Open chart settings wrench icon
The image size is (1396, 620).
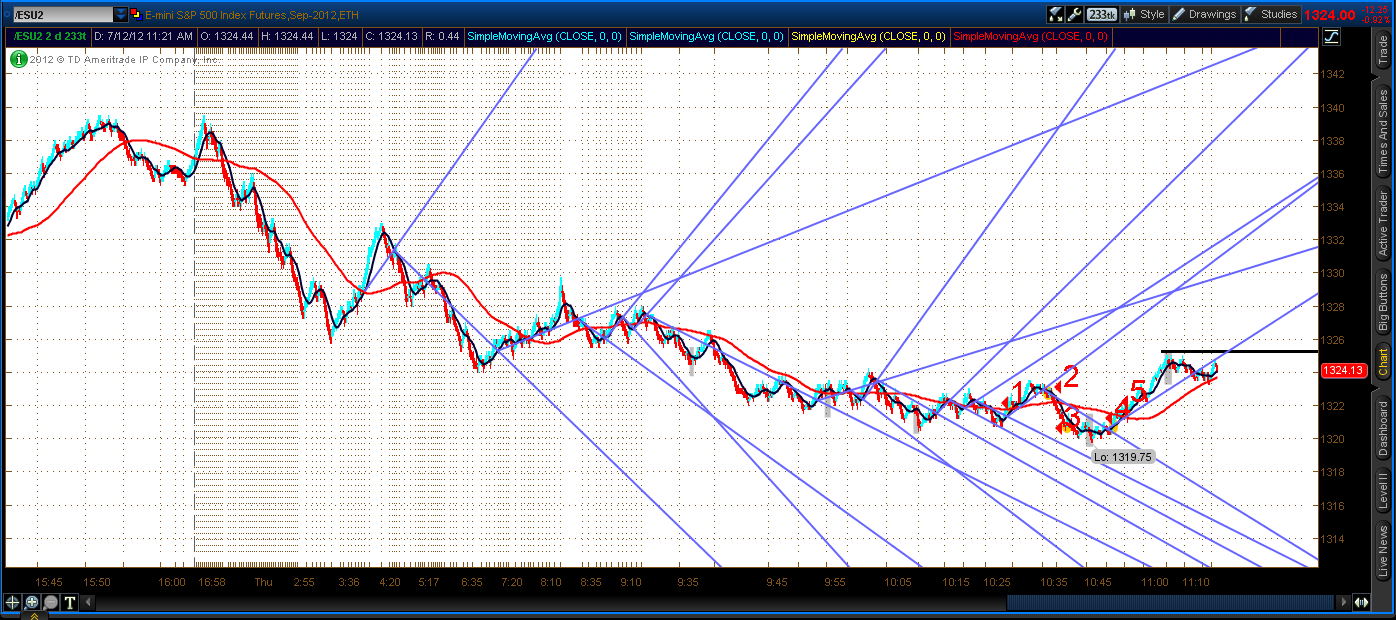(x=1075, y=14)
